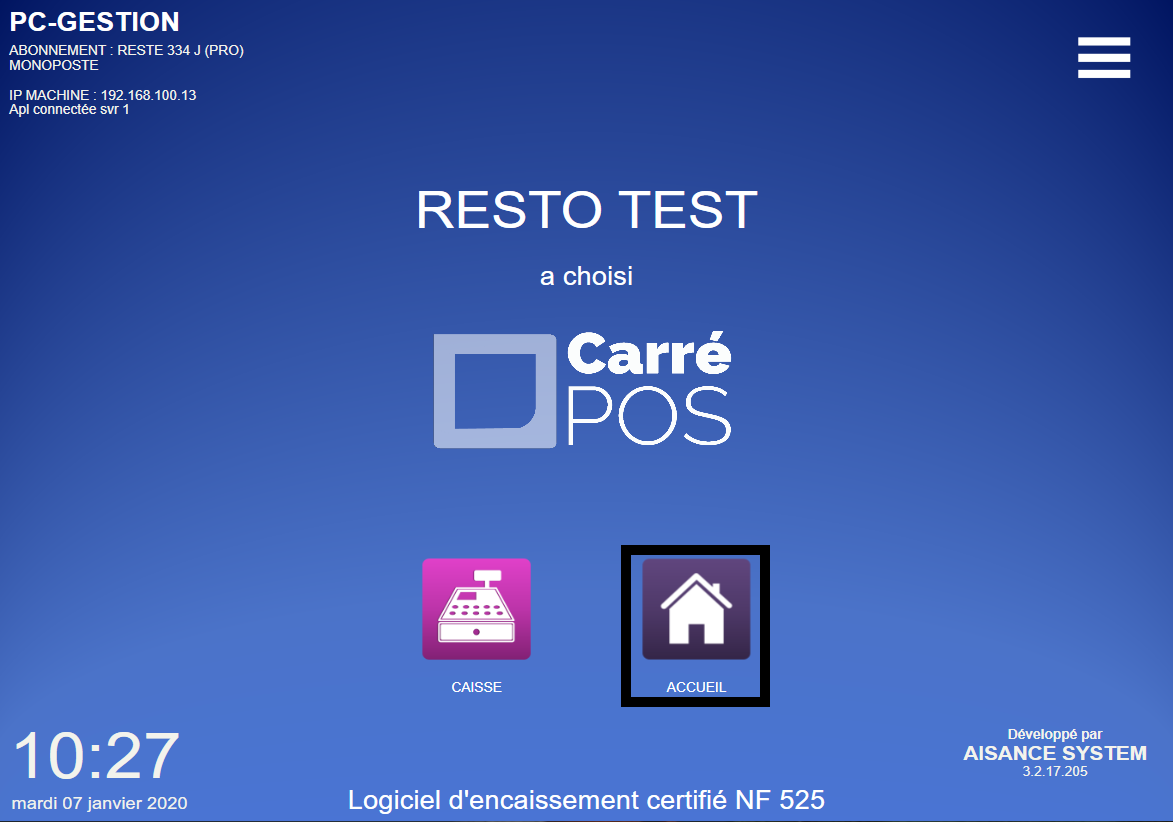
Task: Click the 'a choisi' text
Action: (586, 276)
